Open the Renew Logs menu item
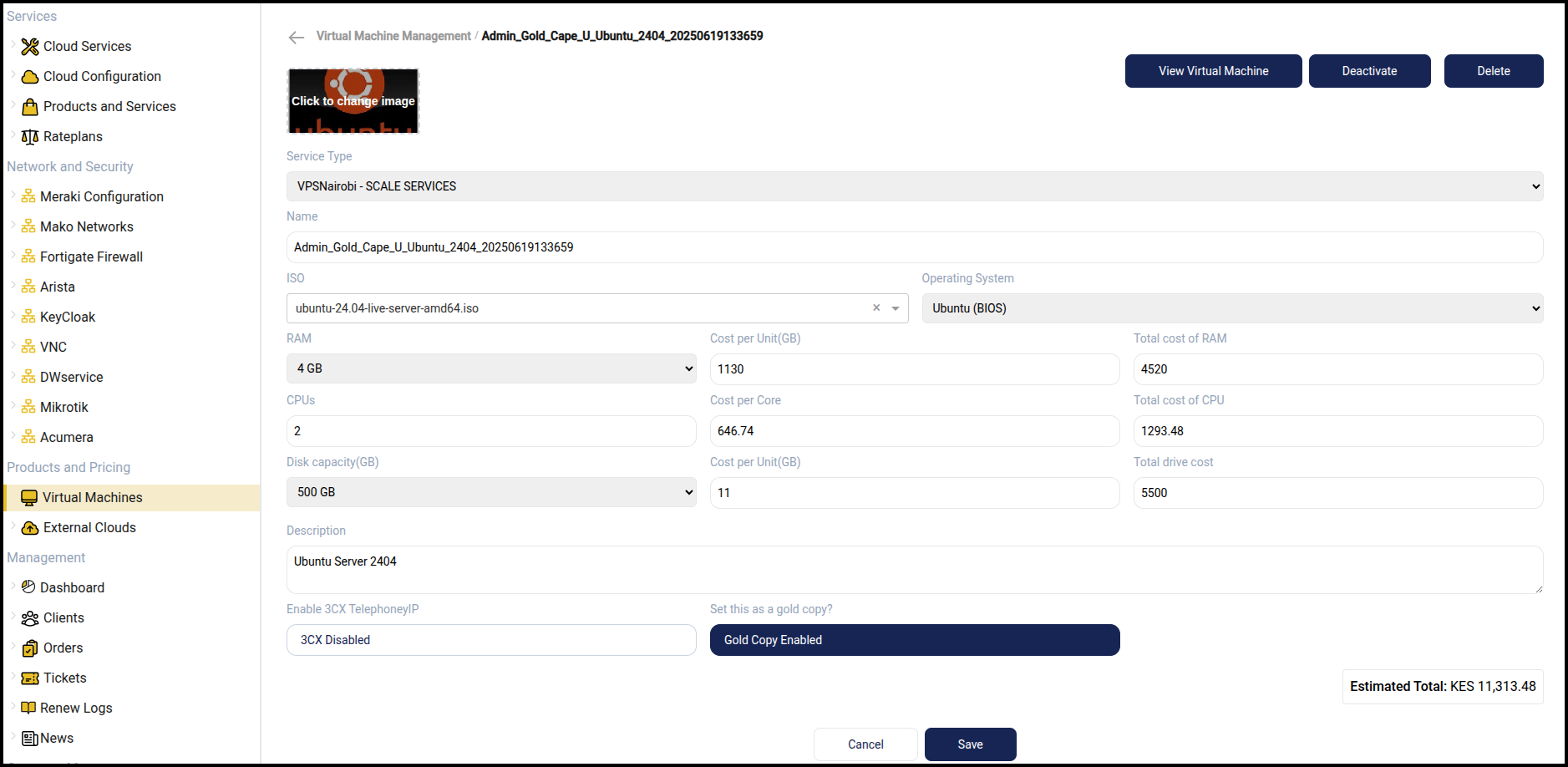The image size is (1568, 767). pyautogui.click(x=76, y=709)
